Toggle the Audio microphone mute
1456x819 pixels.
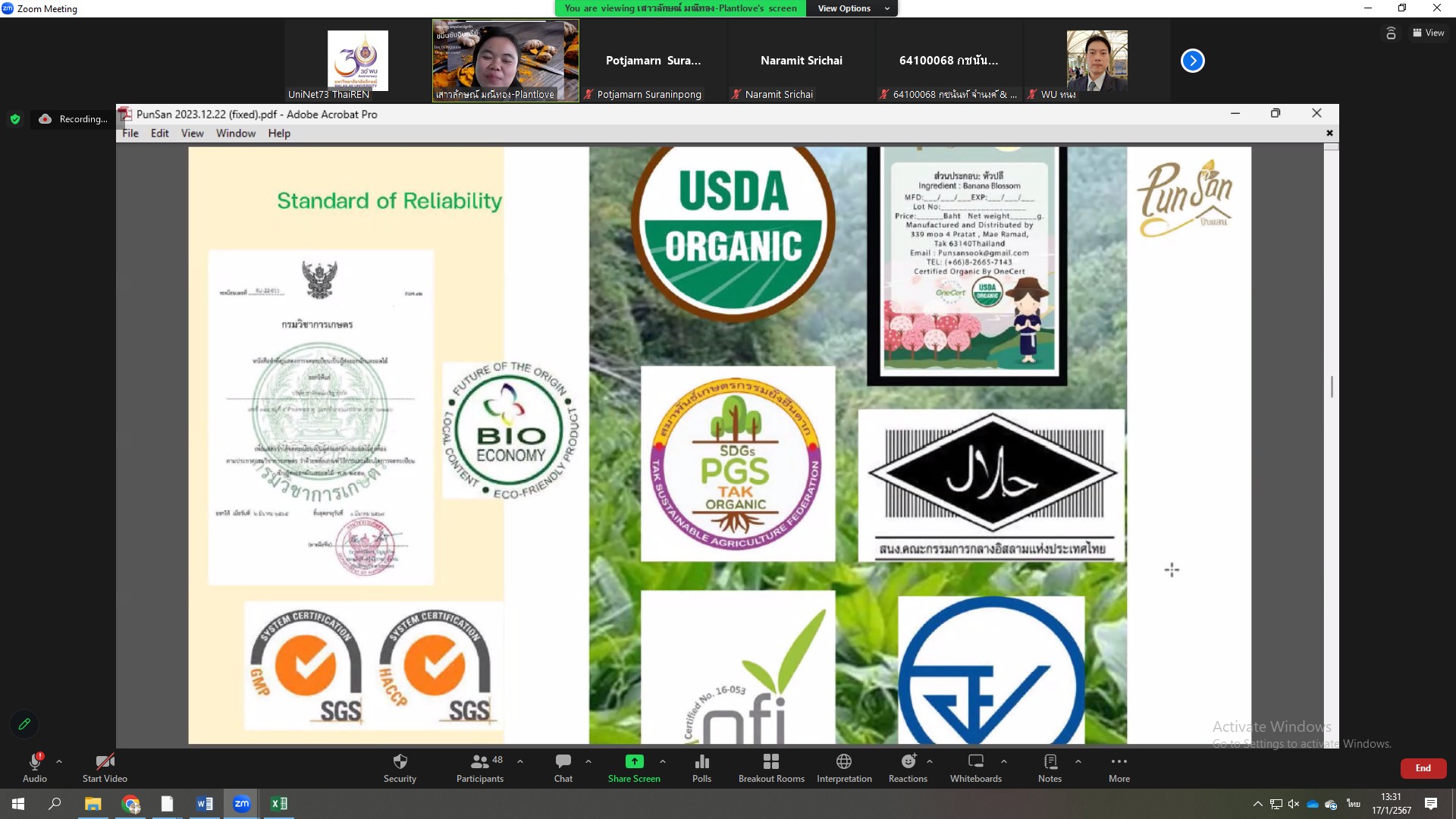(x=34, y=762)
